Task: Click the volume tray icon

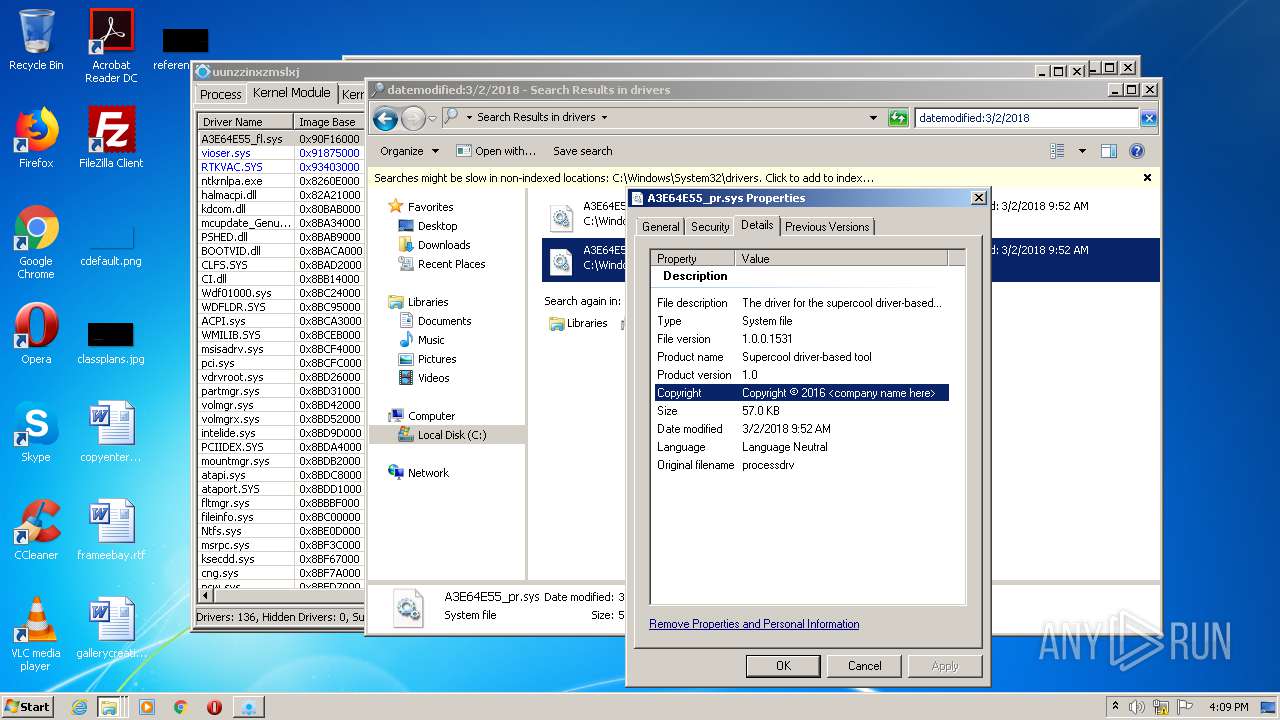Action: coord(1136,707)
